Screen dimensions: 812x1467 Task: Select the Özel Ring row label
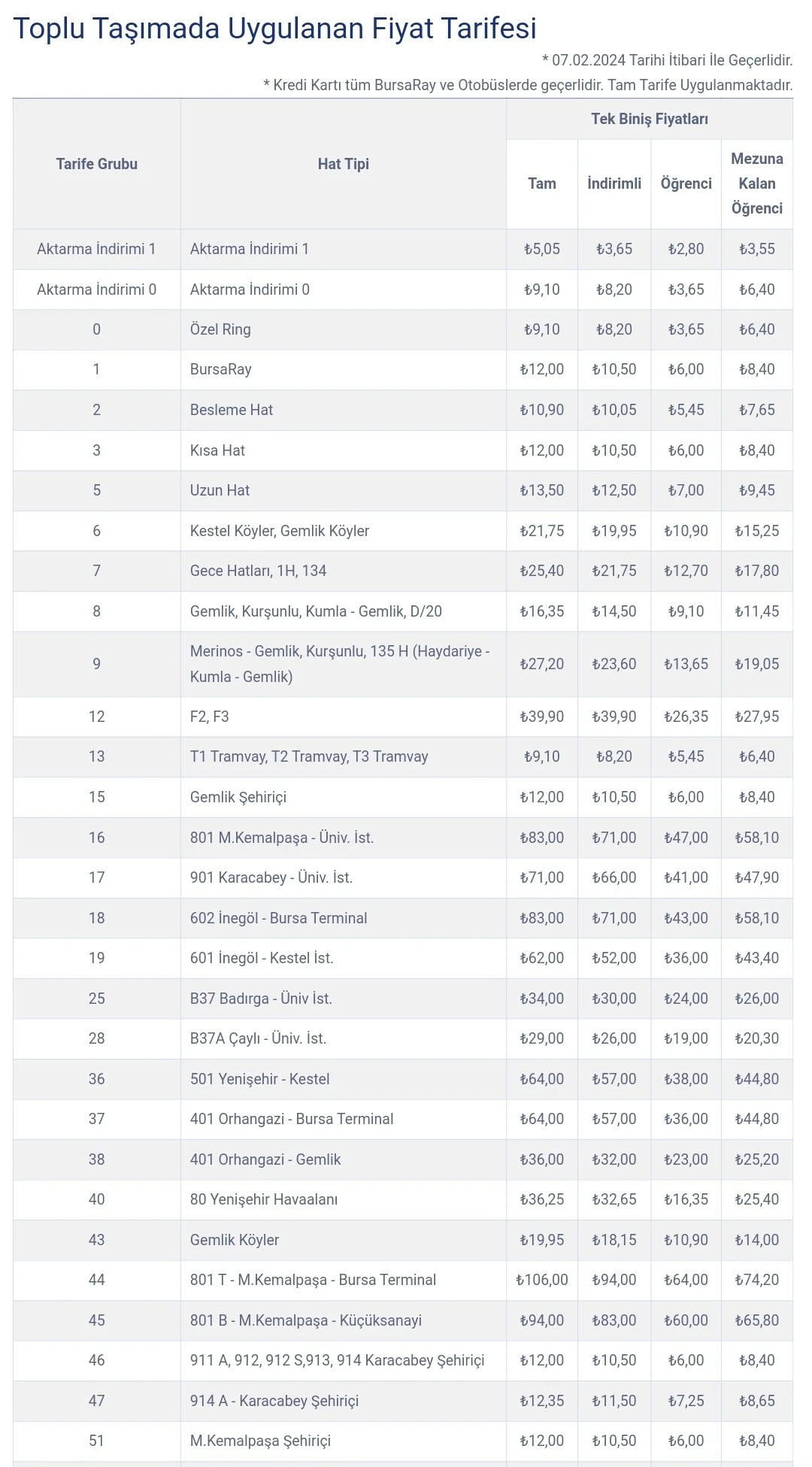pos(220,329)
